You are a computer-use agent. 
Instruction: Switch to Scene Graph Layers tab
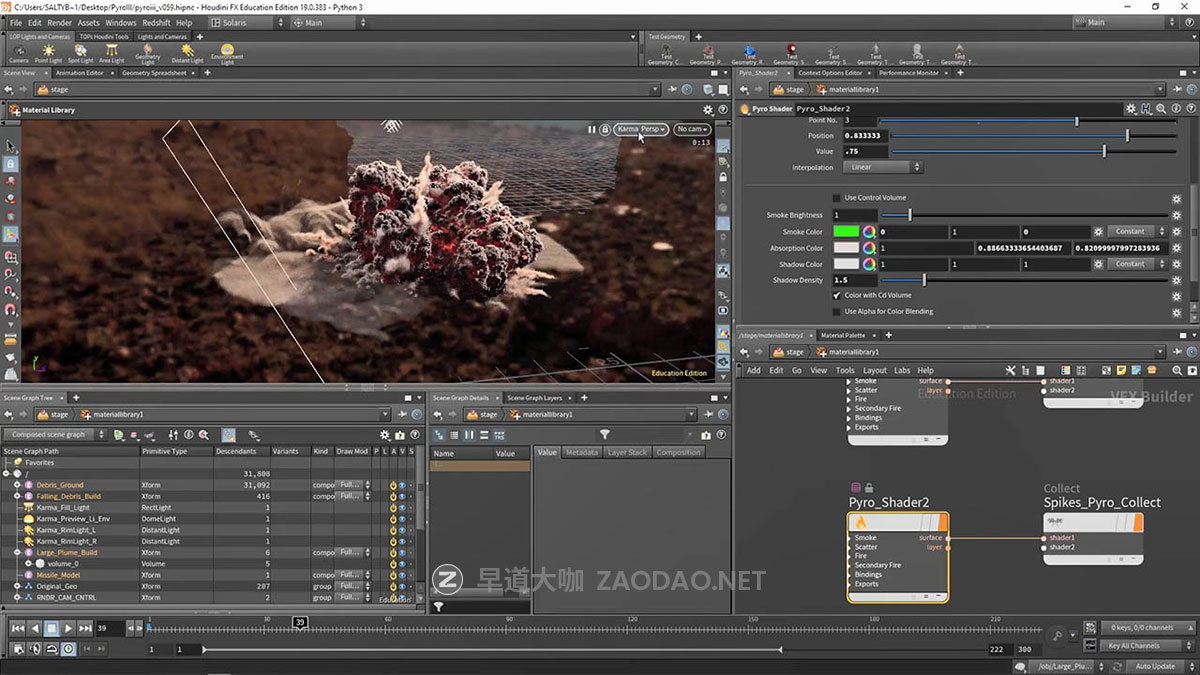pyautogui.click(x=535, y=398)
